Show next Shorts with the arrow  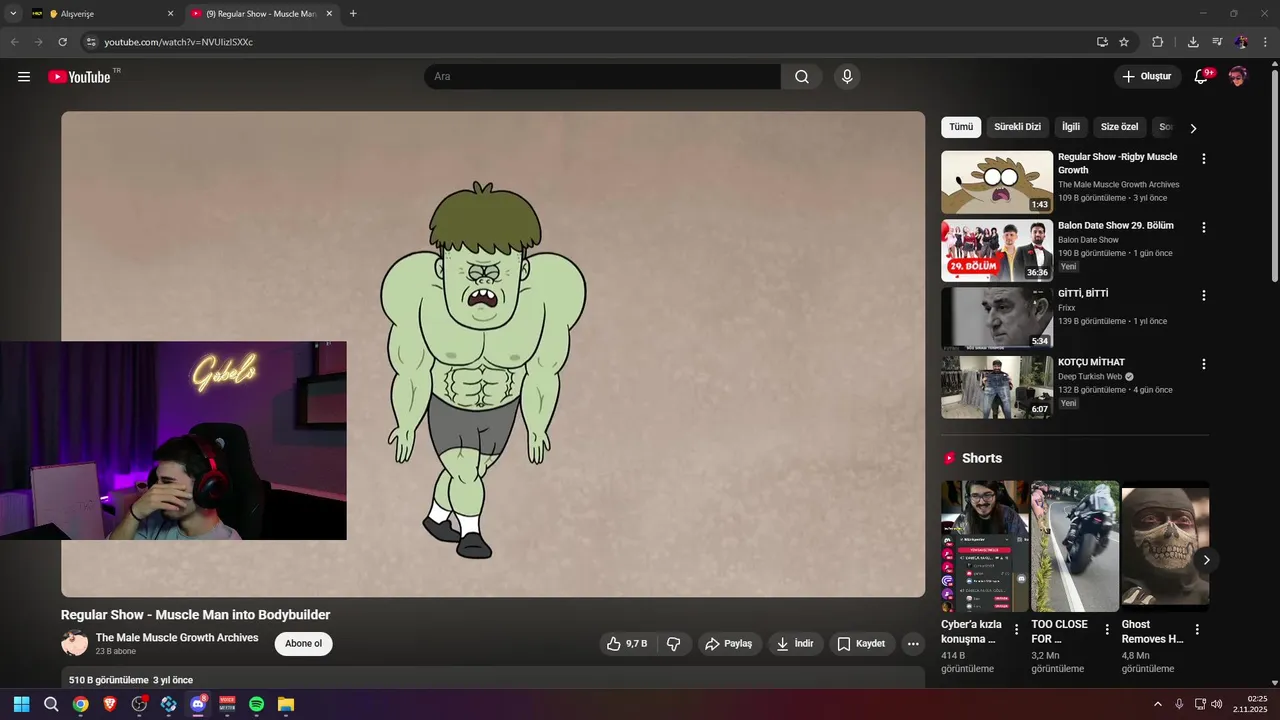coord(1206,560)
